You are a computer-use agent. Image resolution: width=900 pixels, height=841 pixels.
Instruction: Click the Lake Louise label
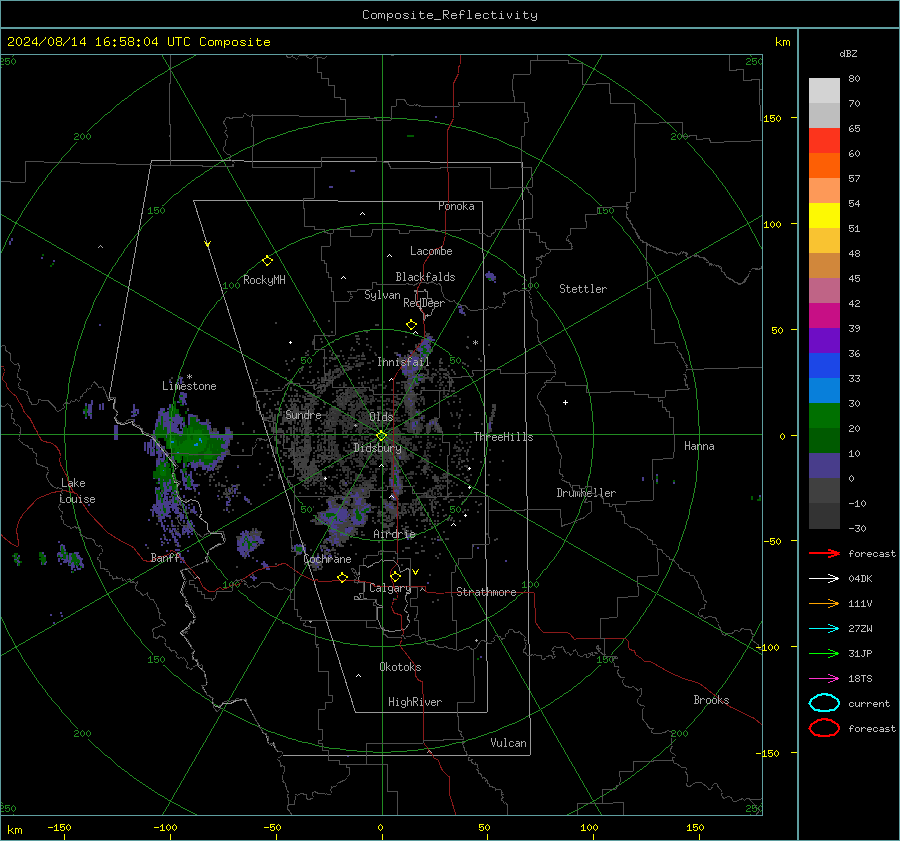77,491
